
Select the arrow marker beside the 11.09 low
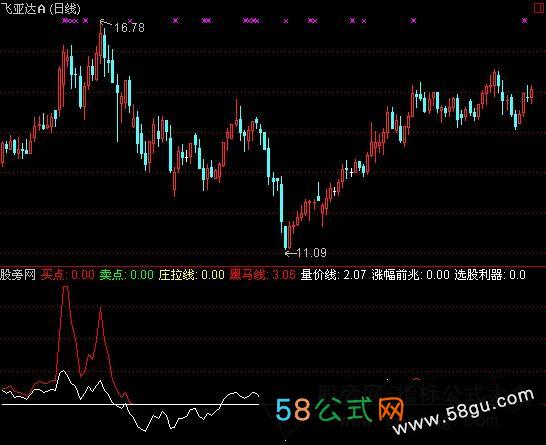coord(291,253)
